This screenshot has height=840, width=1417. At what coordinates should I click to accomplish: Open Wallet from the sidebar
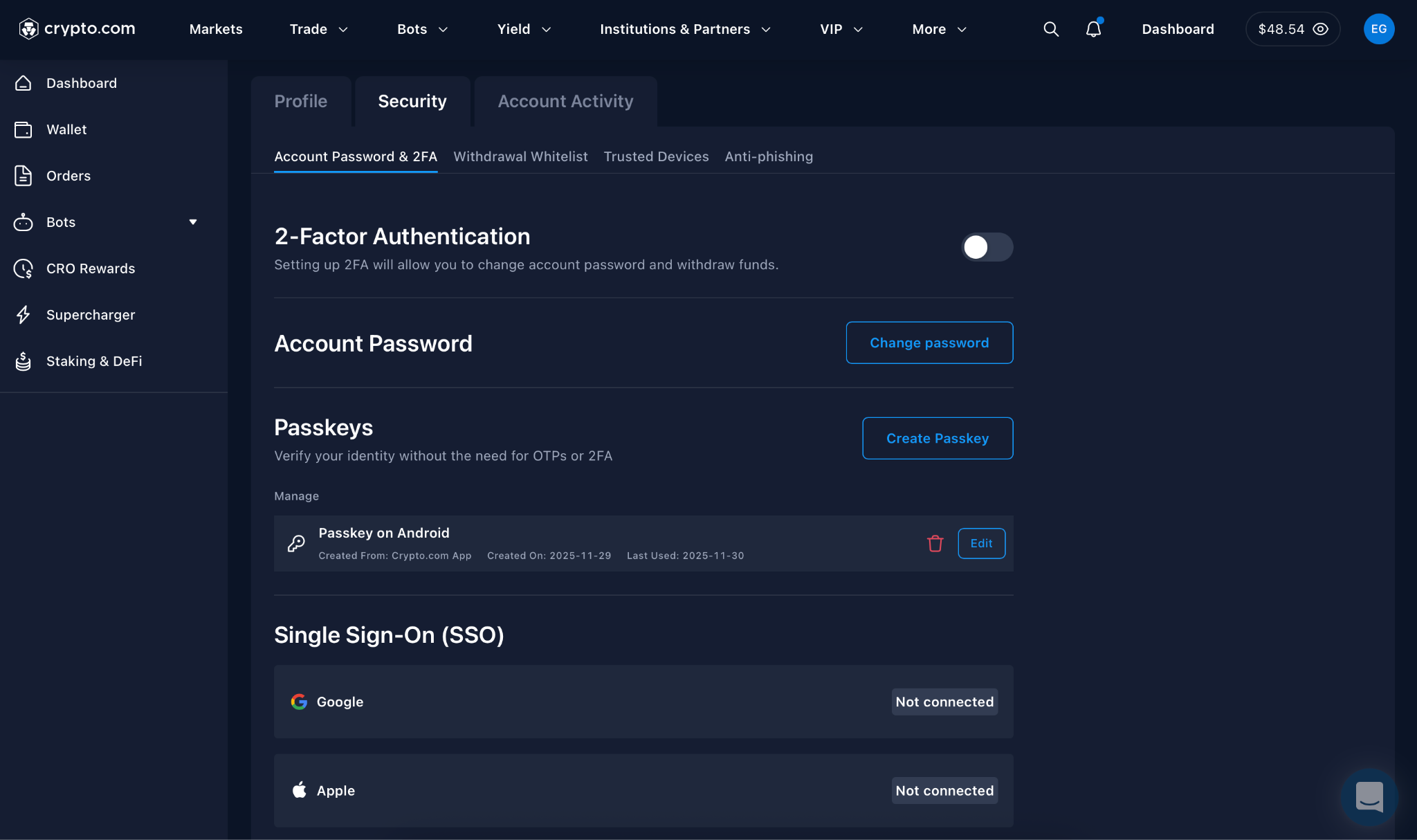pos(66,129)
